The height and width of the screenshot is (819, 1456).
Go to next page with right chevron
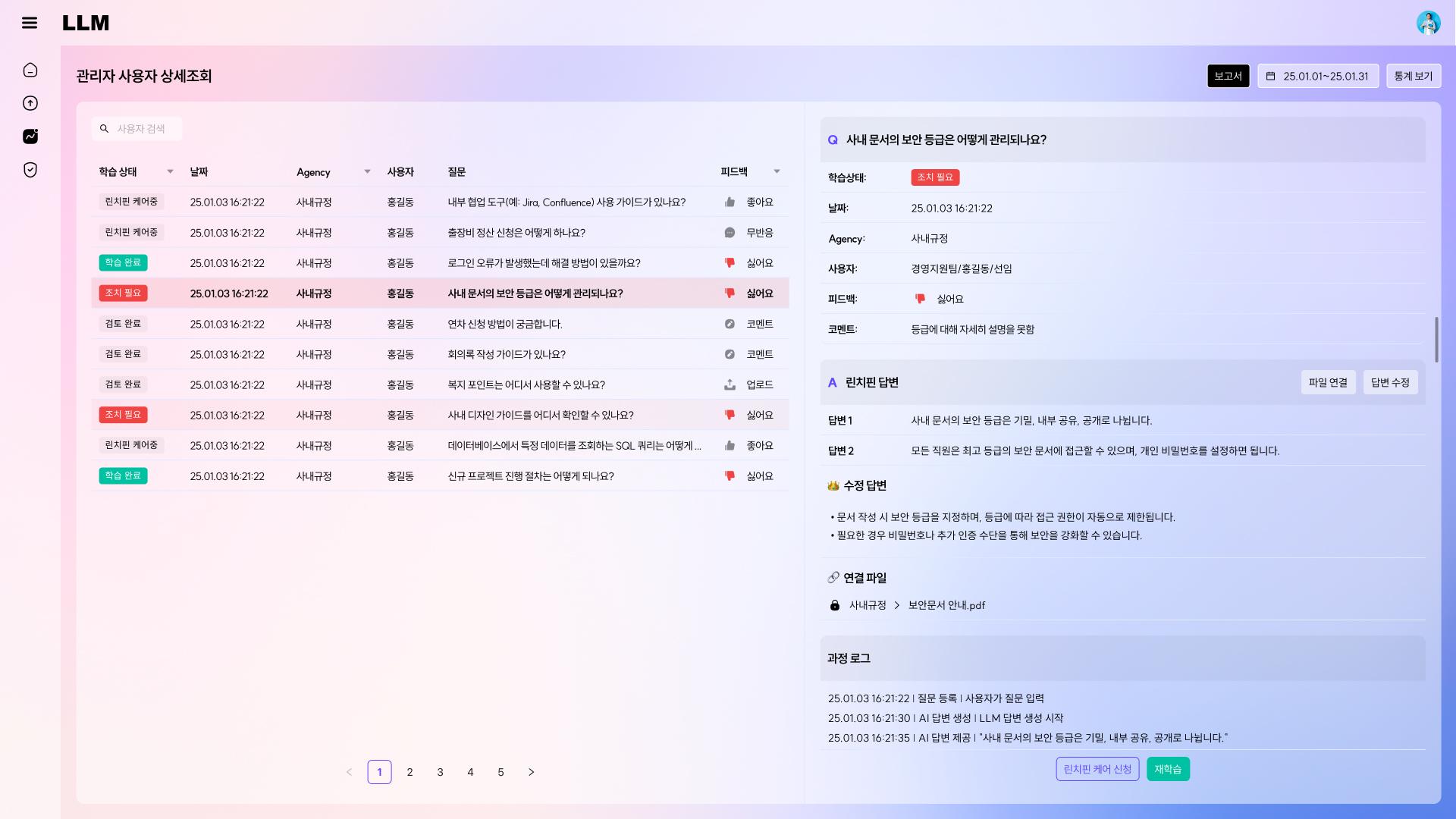pyautogui.click(x=531, y=772)
